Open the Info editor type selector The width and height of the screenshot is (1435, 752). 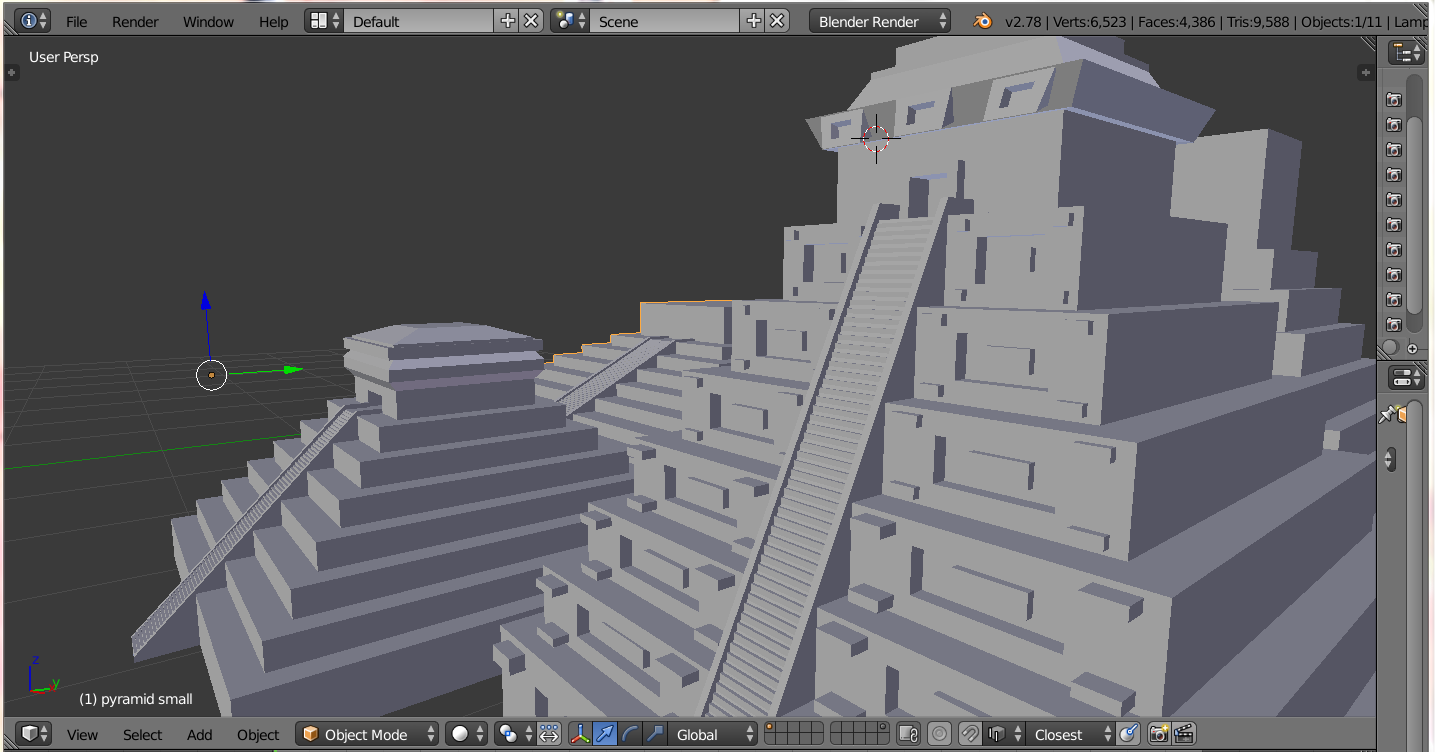[x=32, y=21]
